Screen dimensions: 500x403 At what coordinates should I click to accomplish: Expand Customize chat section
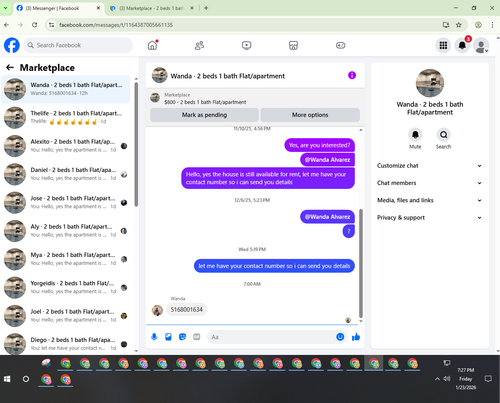point(429,166)
